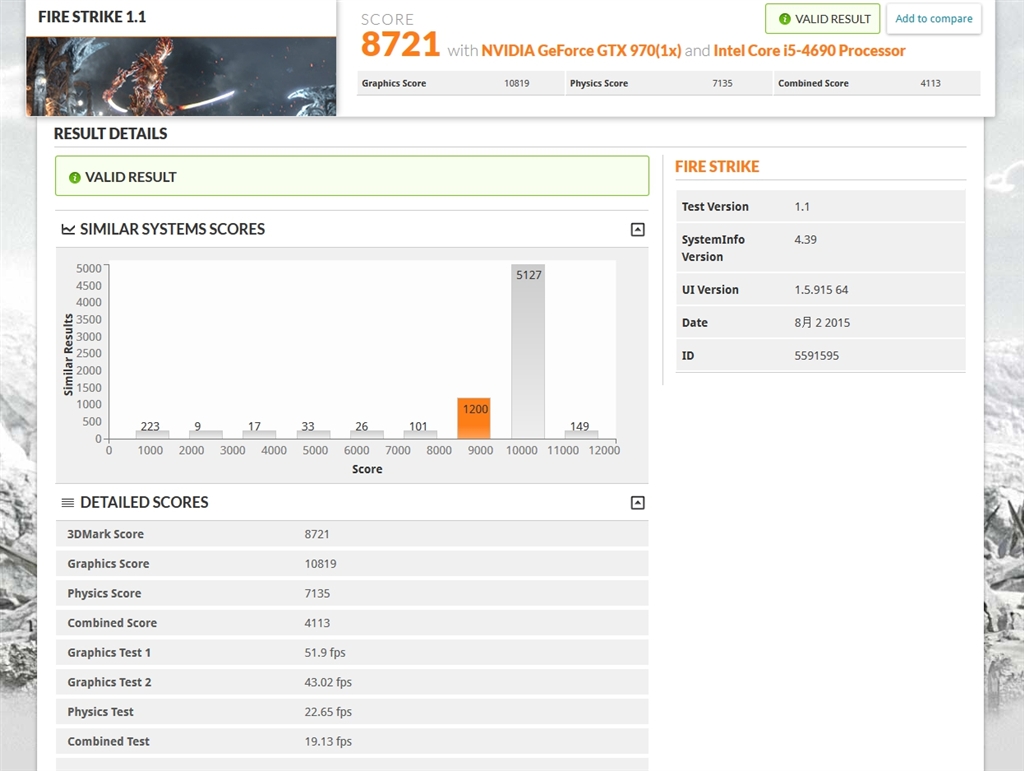This screenshot has width=1024, height=771.
Task: Click the info icon in the Valid Result banner
Action: click(74, 178)
